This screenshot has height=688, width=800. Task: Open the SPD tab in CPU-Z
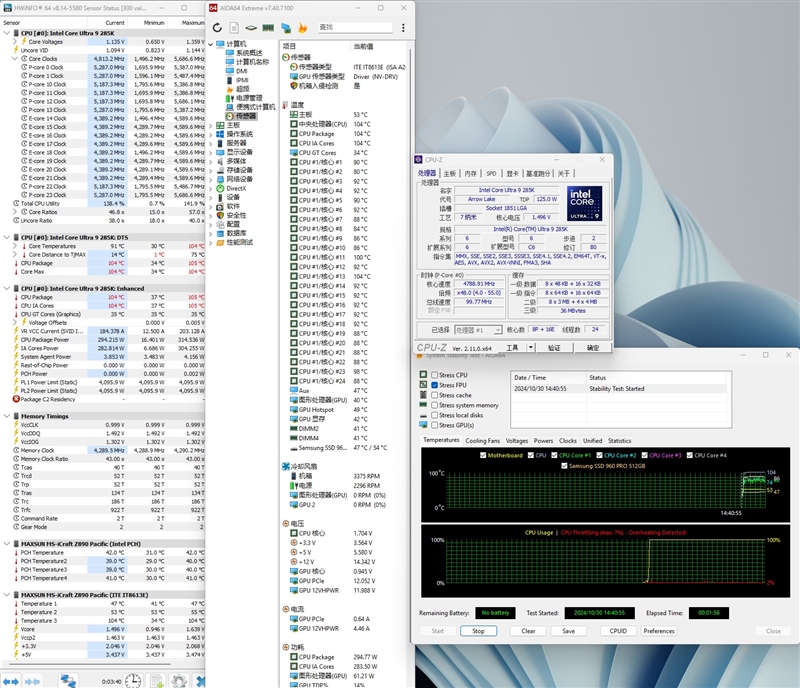tap(491, 173)
